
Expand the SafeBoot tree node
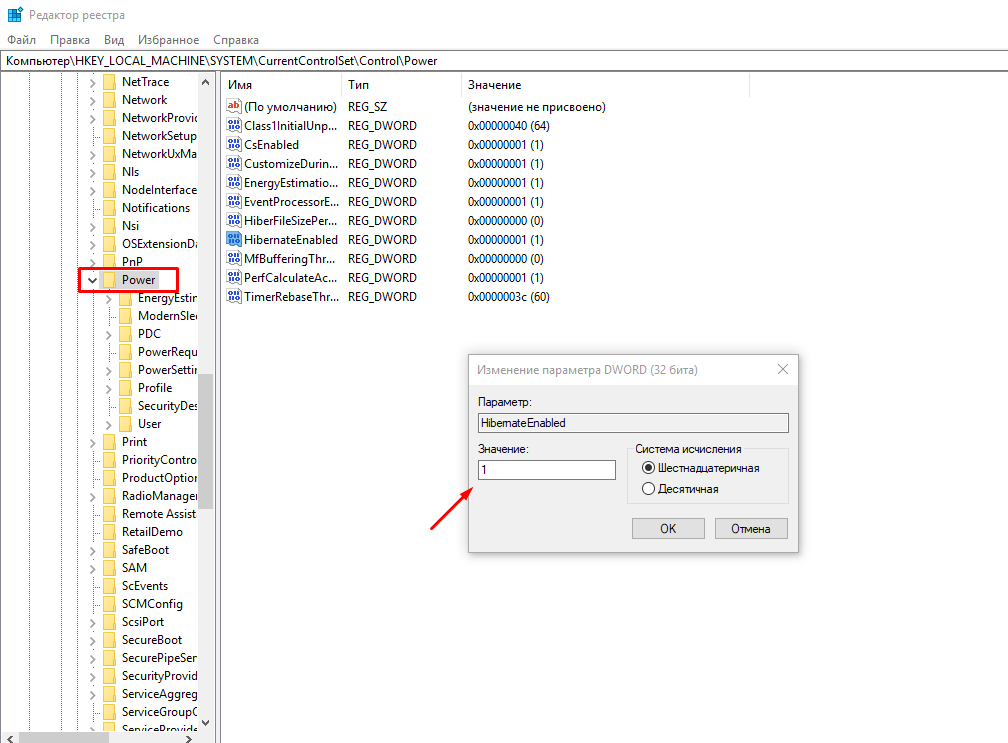point(93,550)
